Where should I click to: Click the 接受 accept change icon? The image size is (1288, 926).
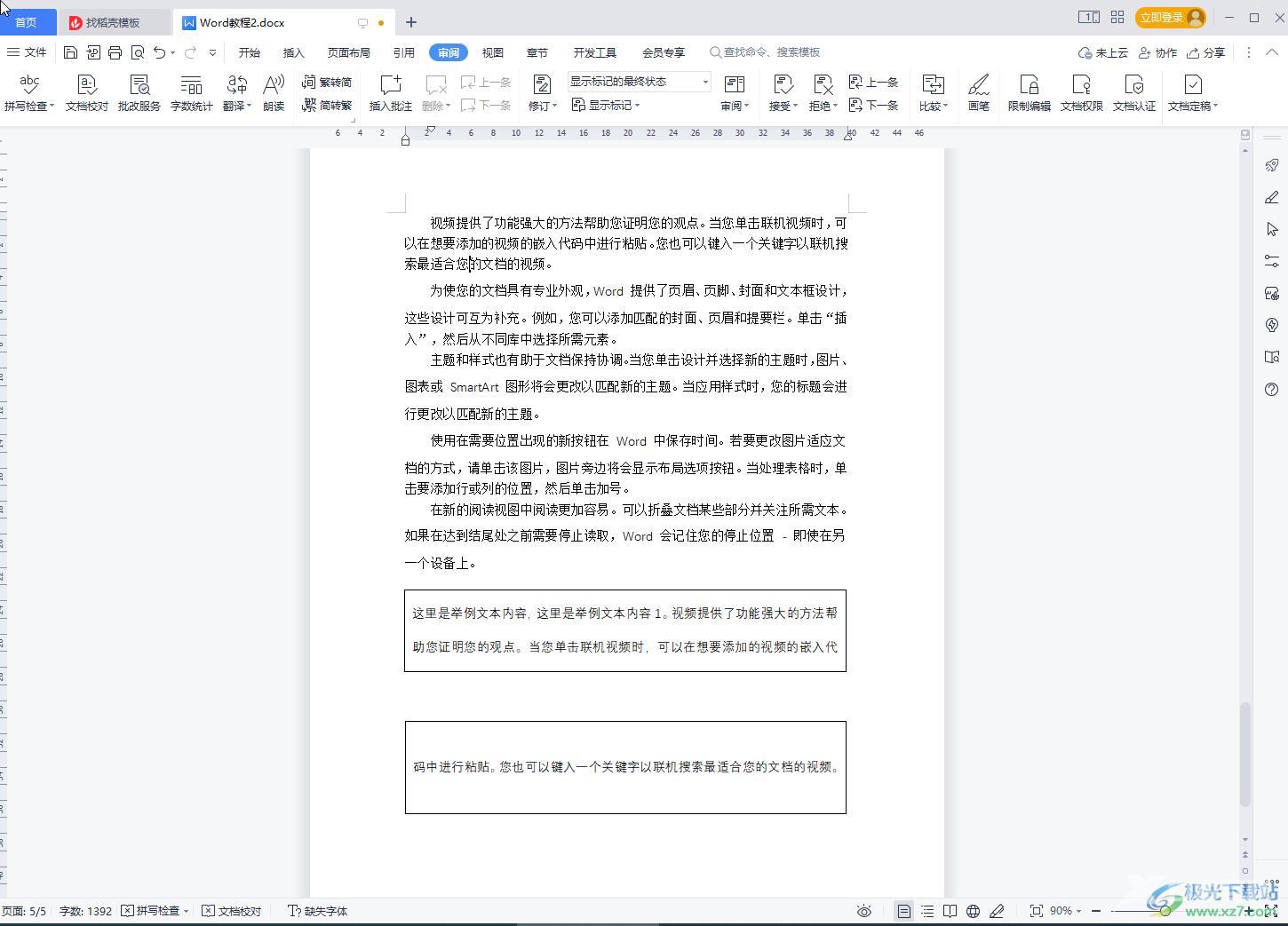783,85
